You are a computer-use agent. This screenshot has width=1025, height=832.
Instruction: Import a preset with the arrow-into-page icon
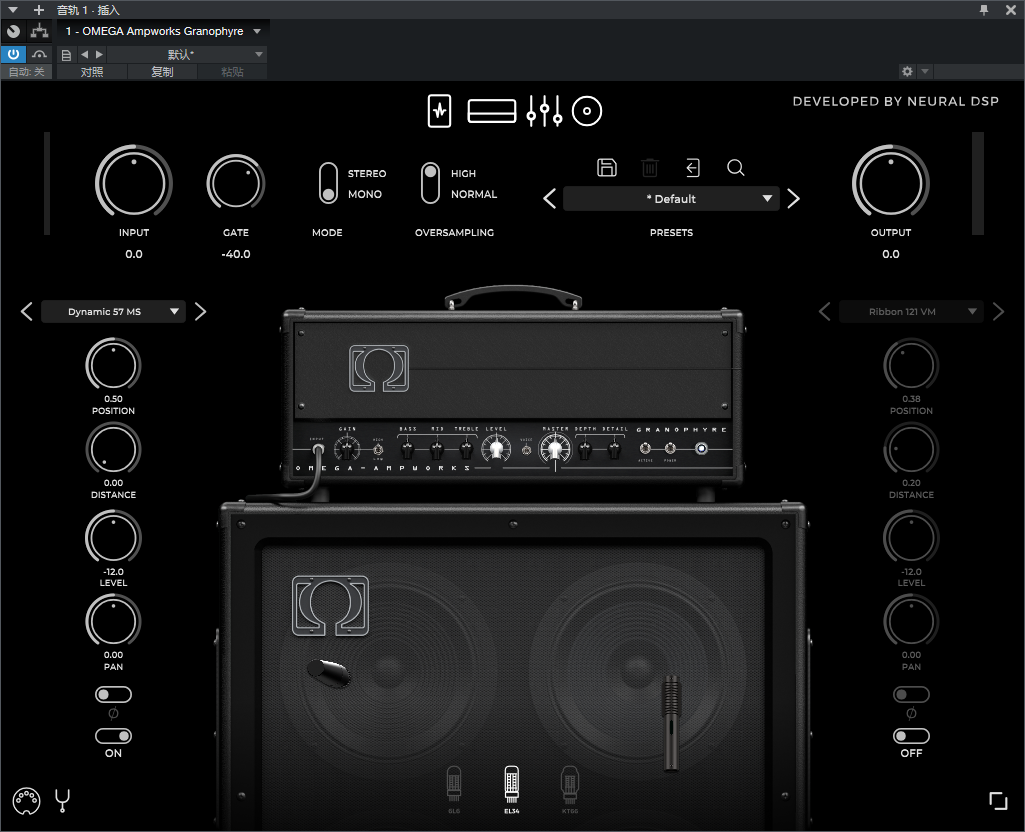[693, 168]
